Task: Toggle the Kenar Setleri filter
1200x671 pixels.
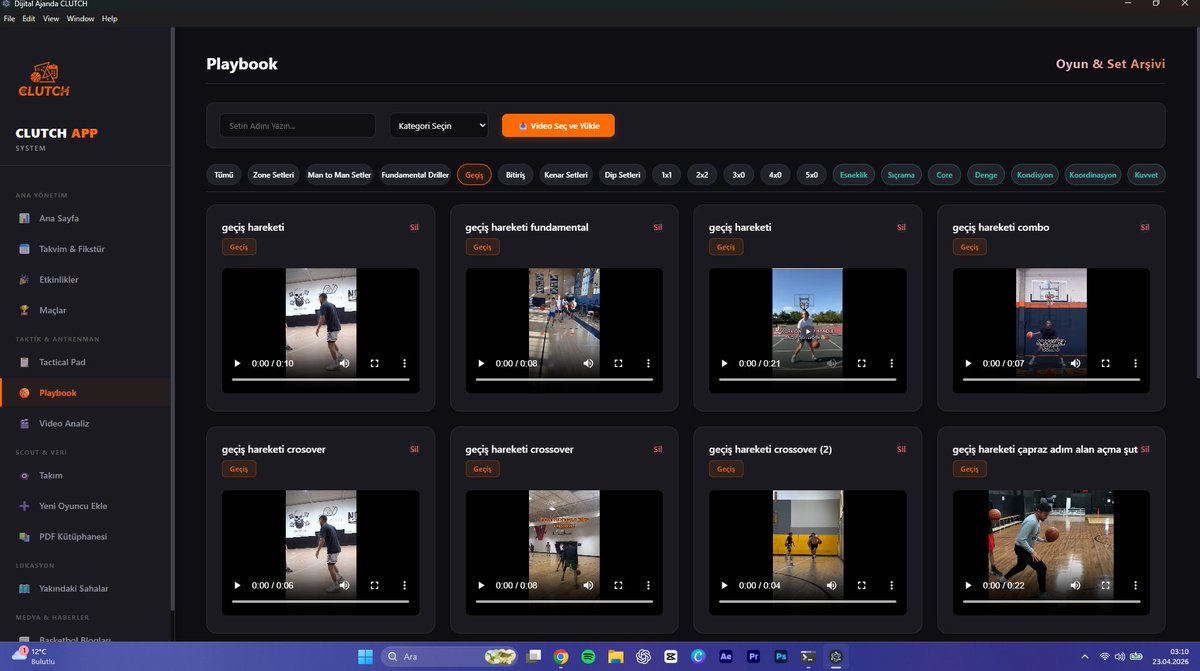Action: (566, 175)
